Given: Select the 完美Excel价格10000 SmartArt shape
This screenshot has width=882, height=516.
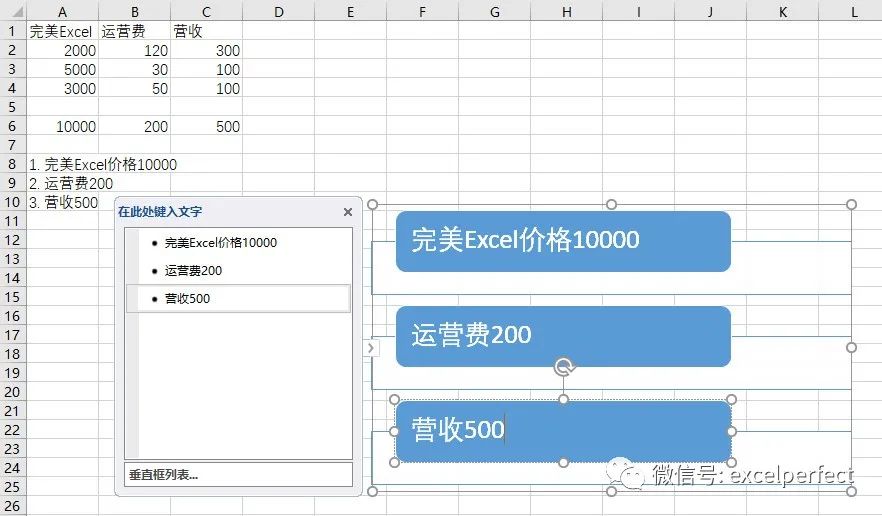Looking at the screenshot, I should (563, 241).
